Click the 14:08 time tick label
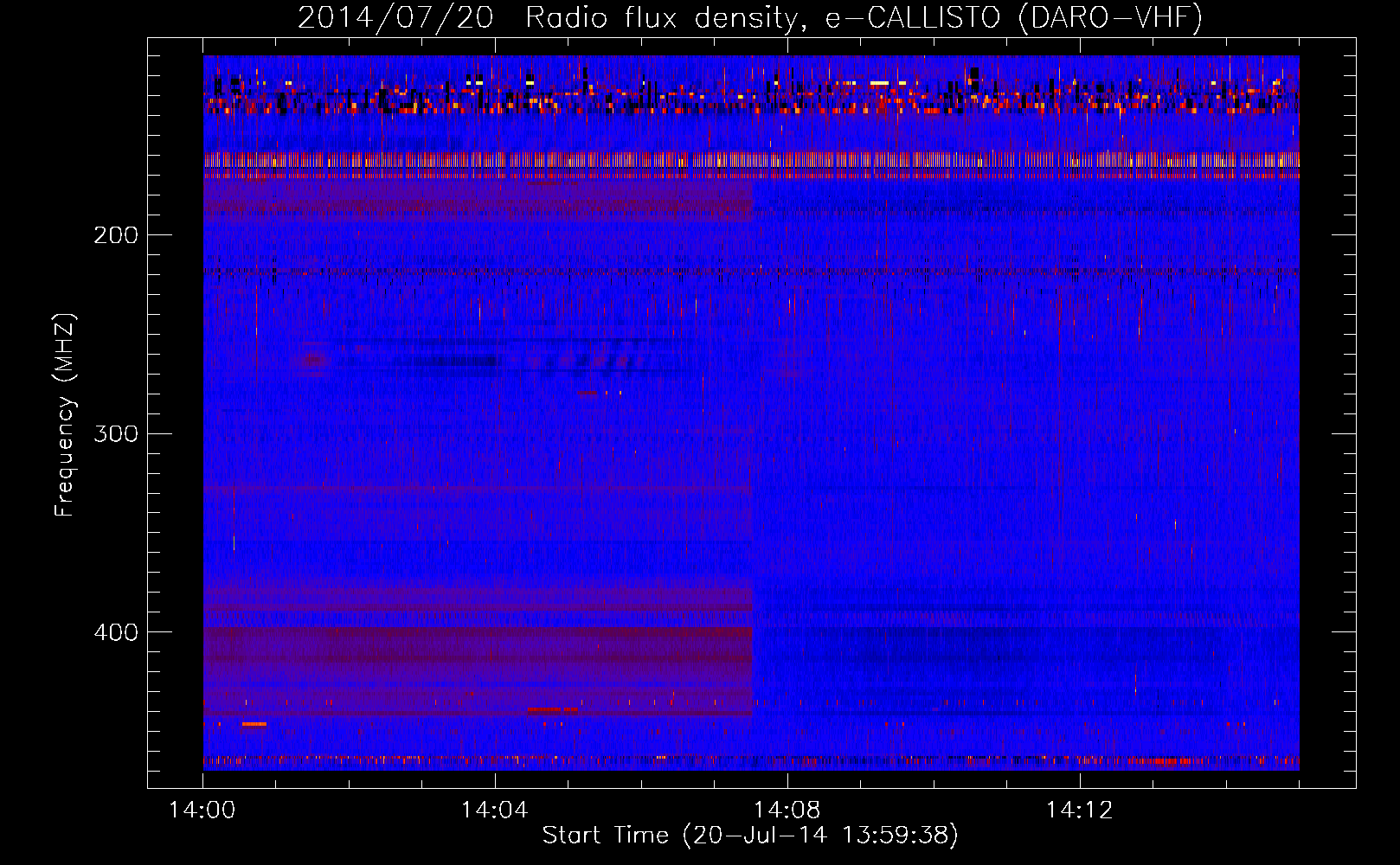Screen dimensions: 1400x865 point(787,811)
